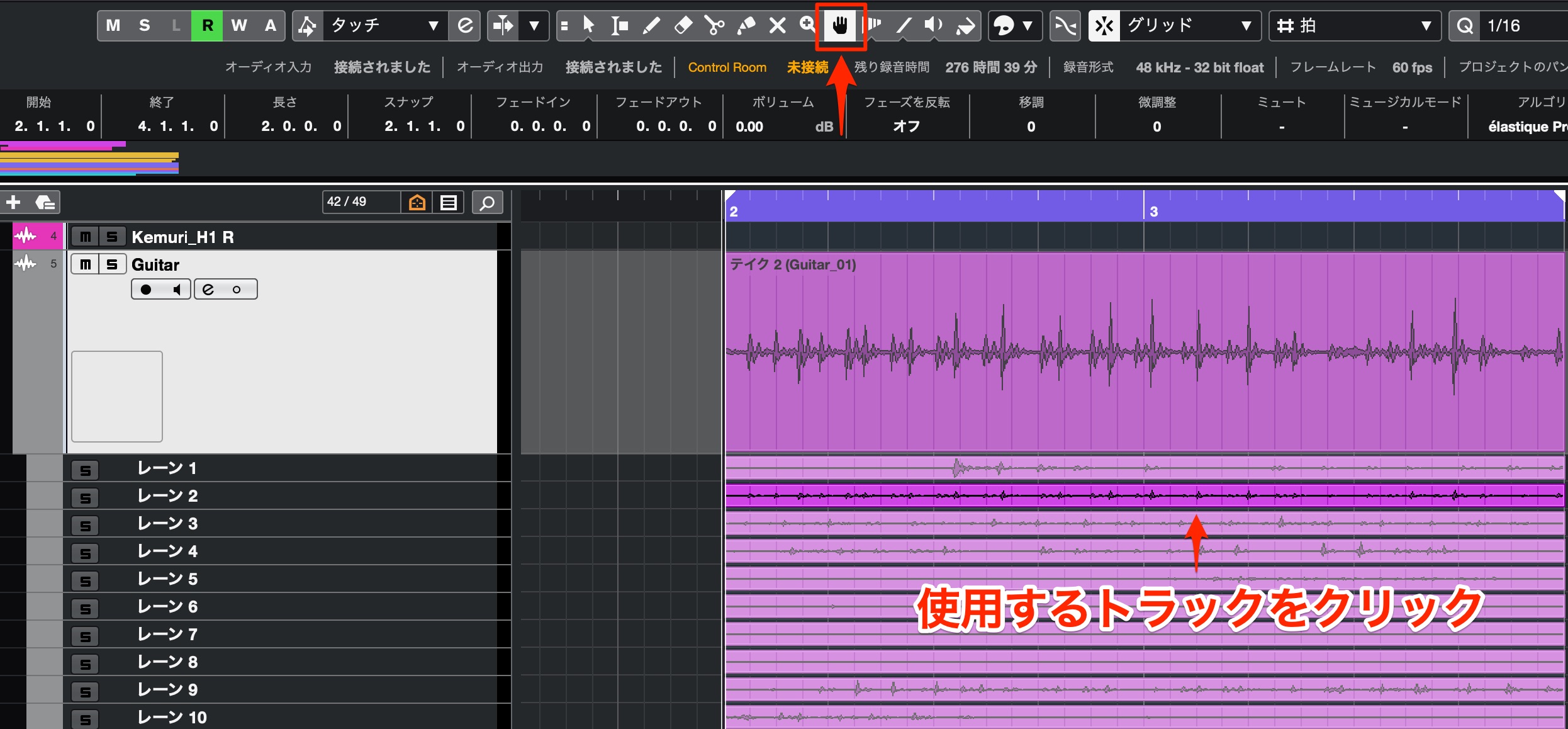Select the Glue tube tool
Image resolution: width=1568 pixels, height=729 pixels.
[x=746, y=26]
